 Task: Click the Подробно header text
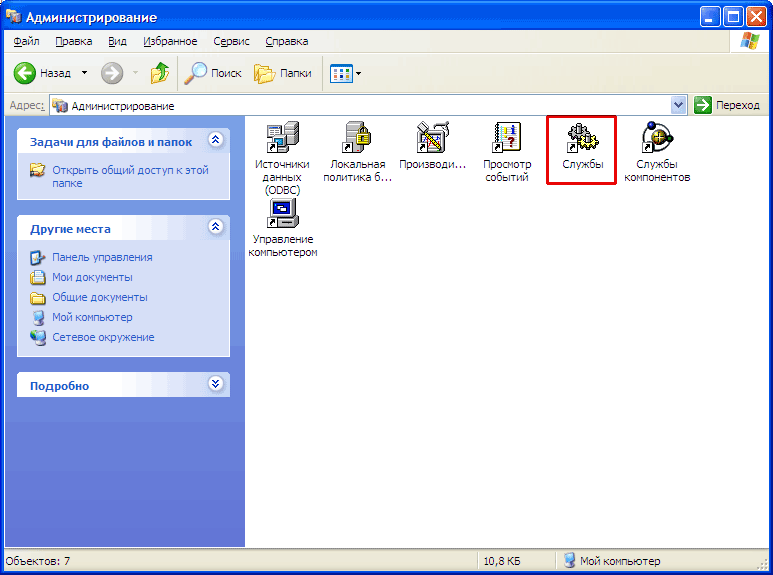[x=59, y=386]
